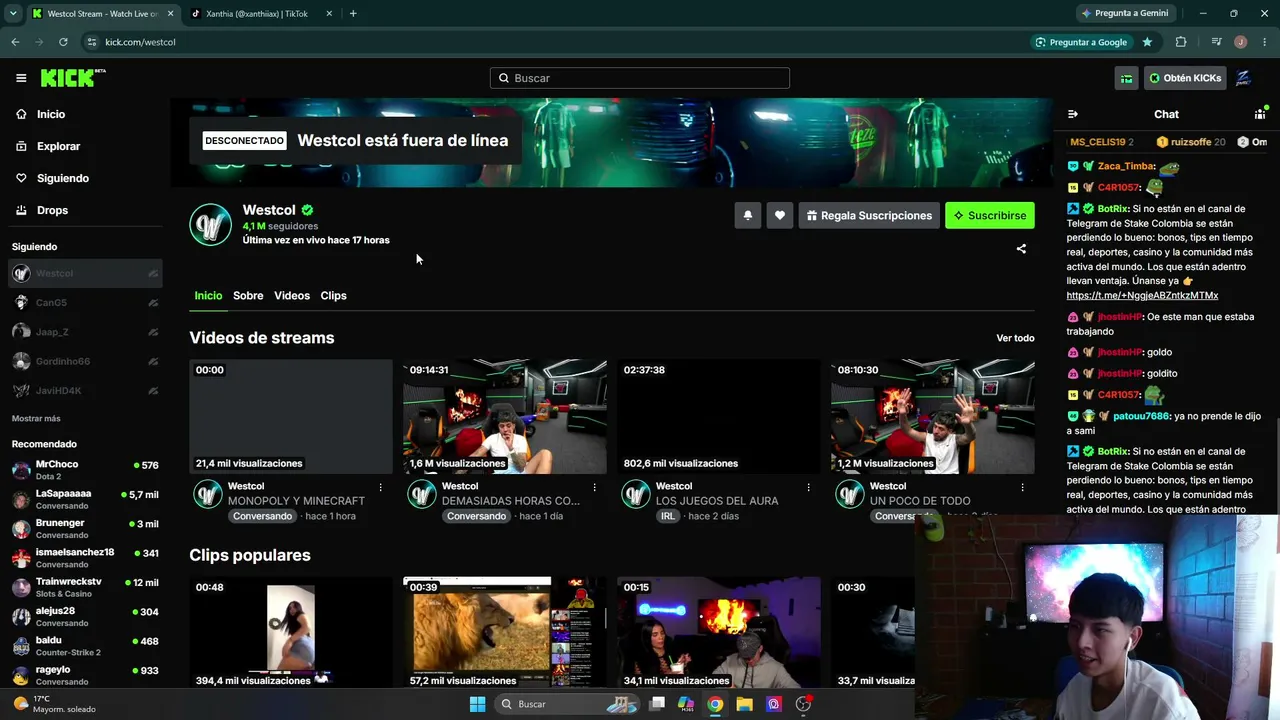Open options menu for UN POCO DE TODO video
Image resolution: width=1280 pixels, height=720 pixels.
pos(1022,487)
